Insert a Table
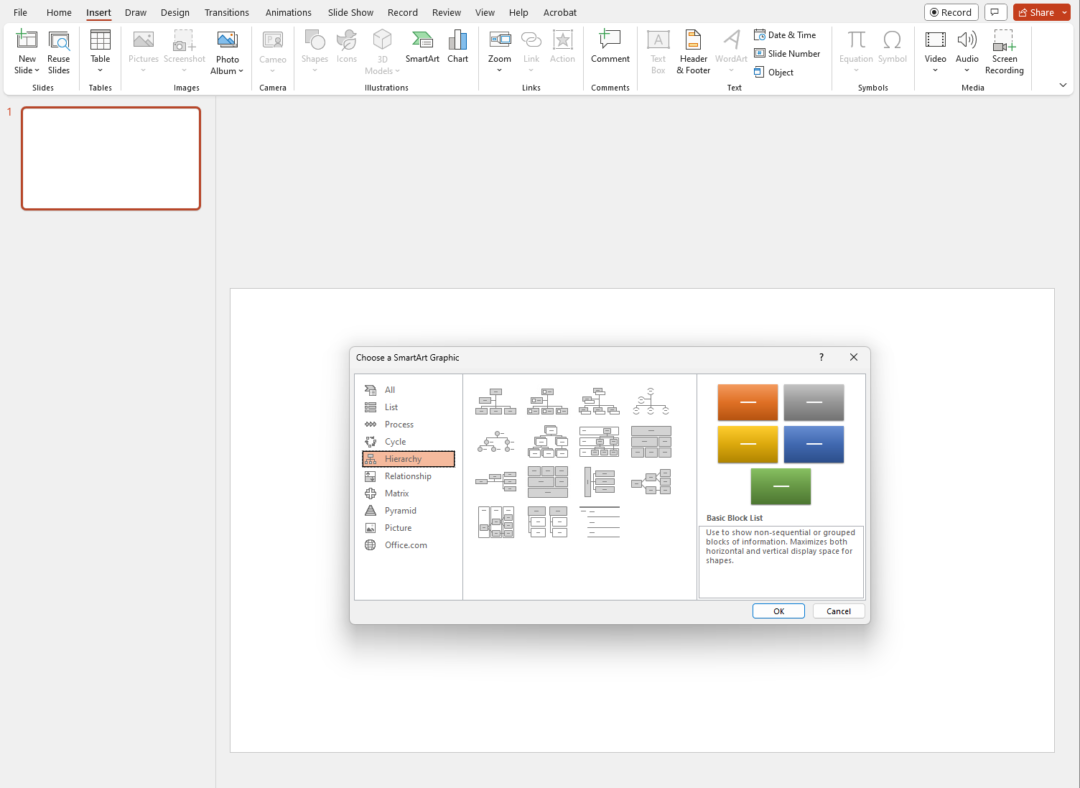 100,47
